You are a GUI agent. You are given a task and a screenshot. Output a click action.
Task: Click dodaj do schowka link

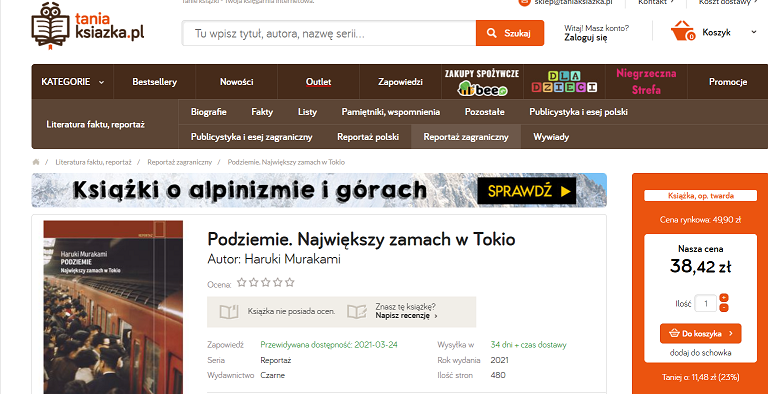[700, 353]
